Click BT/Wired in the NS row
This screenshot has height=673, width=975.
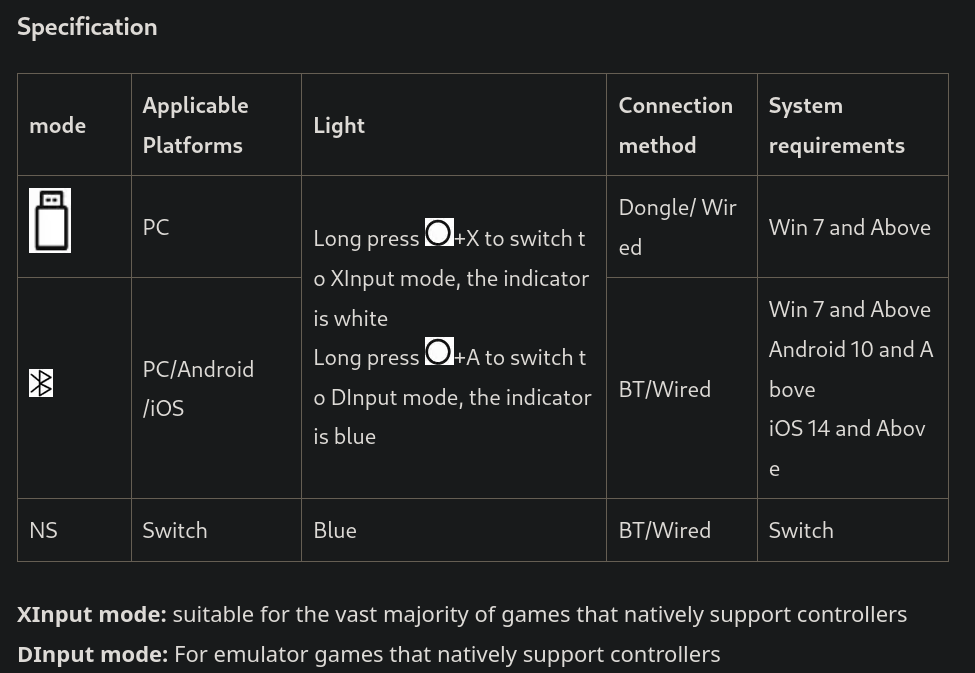665,530
